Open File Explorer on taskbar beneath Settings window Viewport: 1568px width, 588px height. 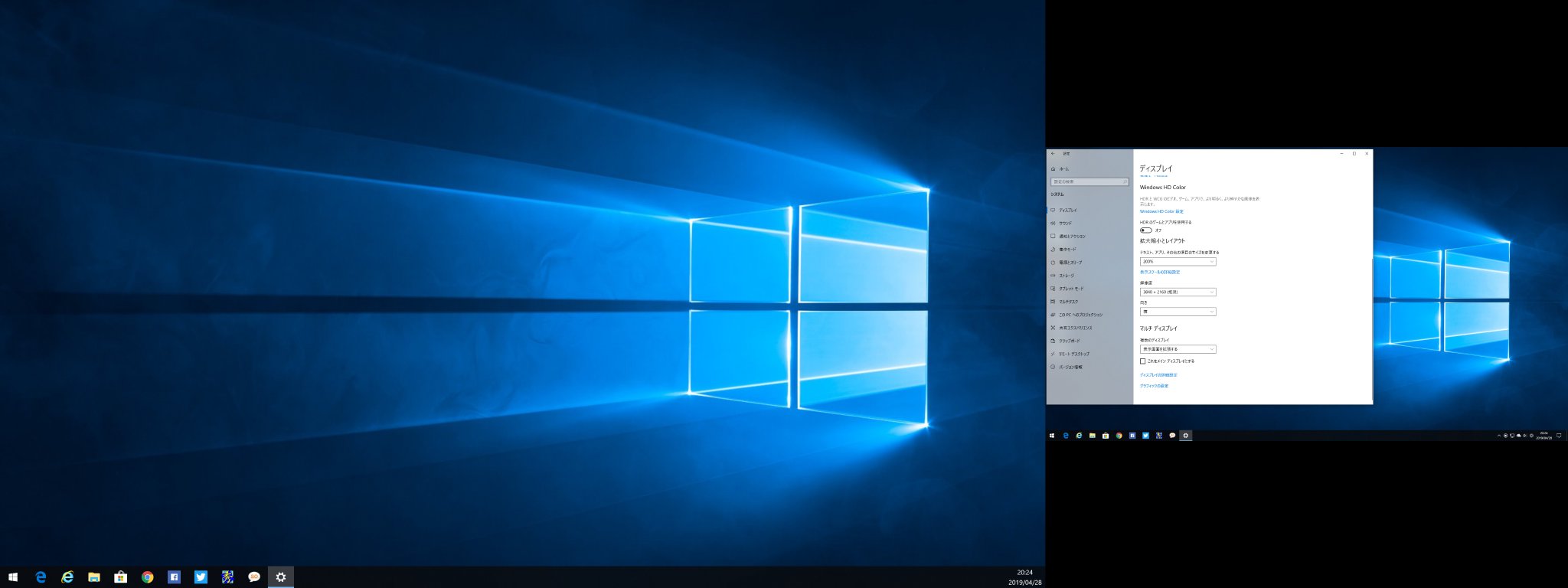1093,436
